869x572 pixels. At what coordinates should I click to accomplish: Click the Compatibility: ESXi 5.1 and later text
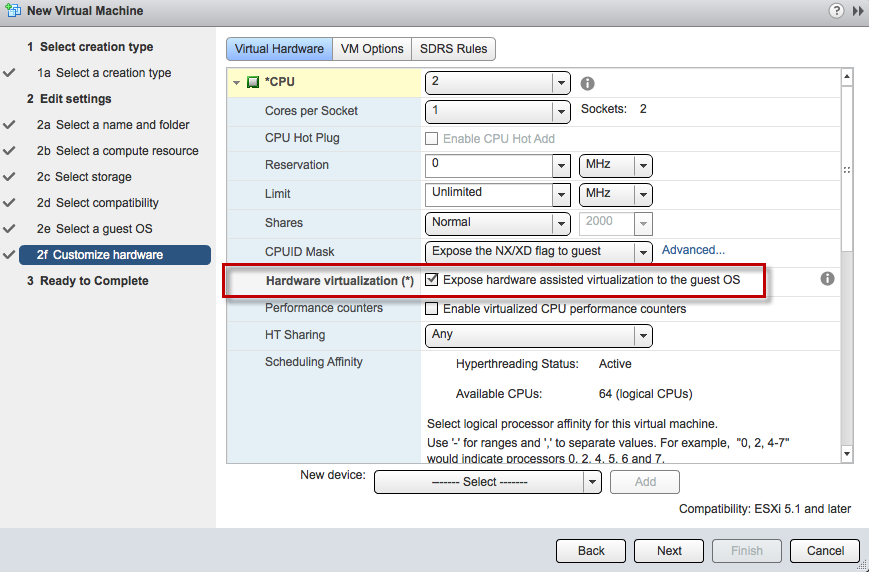765,509
